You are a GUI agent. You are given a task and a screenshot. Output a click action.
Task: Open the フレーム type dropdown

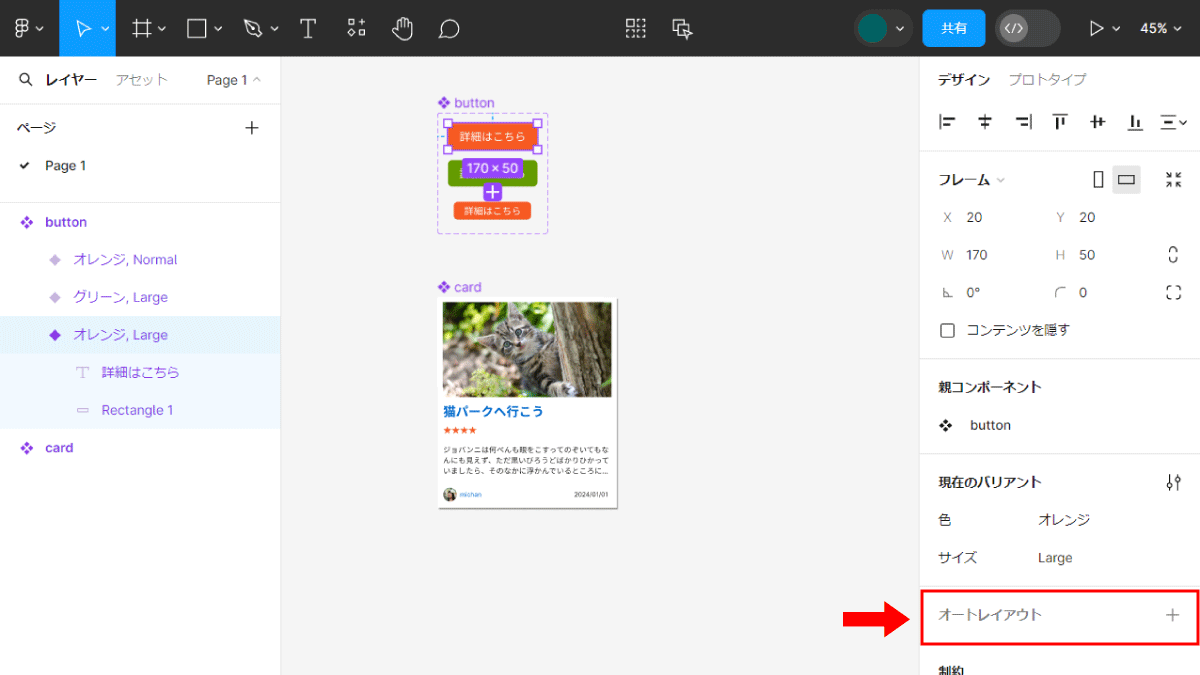point(972,180)
